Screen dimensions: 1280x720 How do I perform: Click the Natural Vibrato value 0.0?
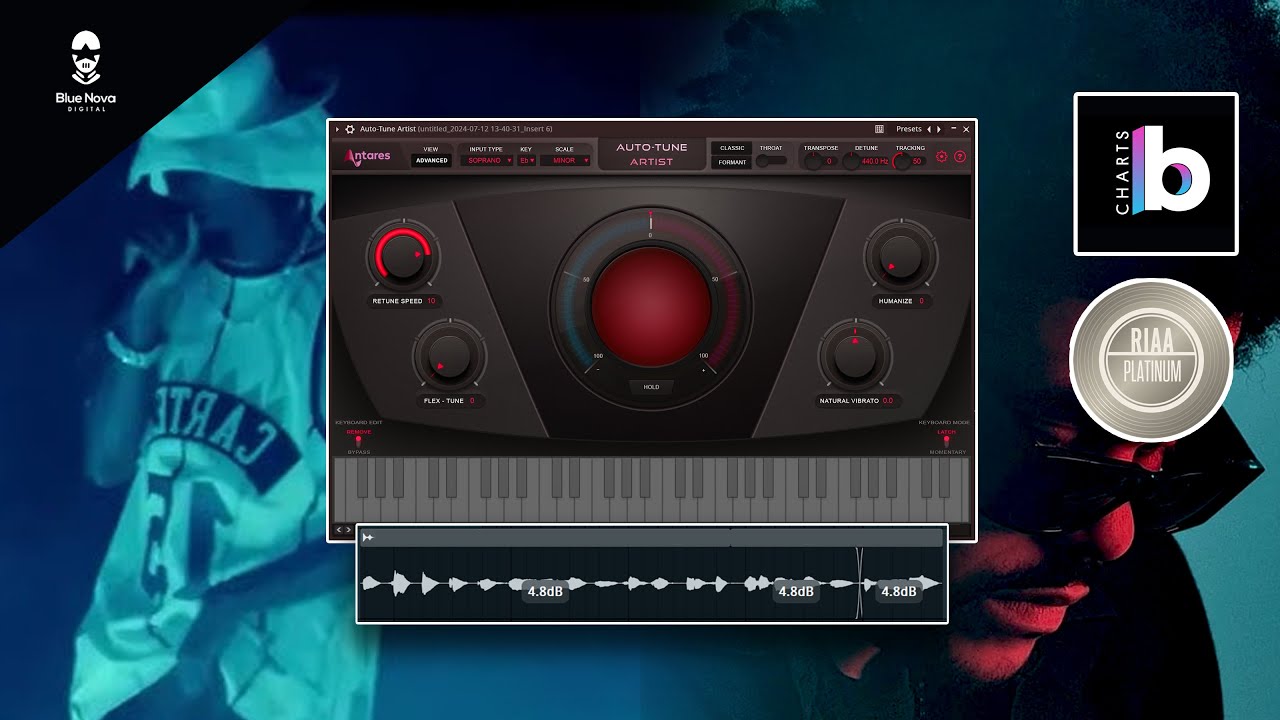click(888, 400)
